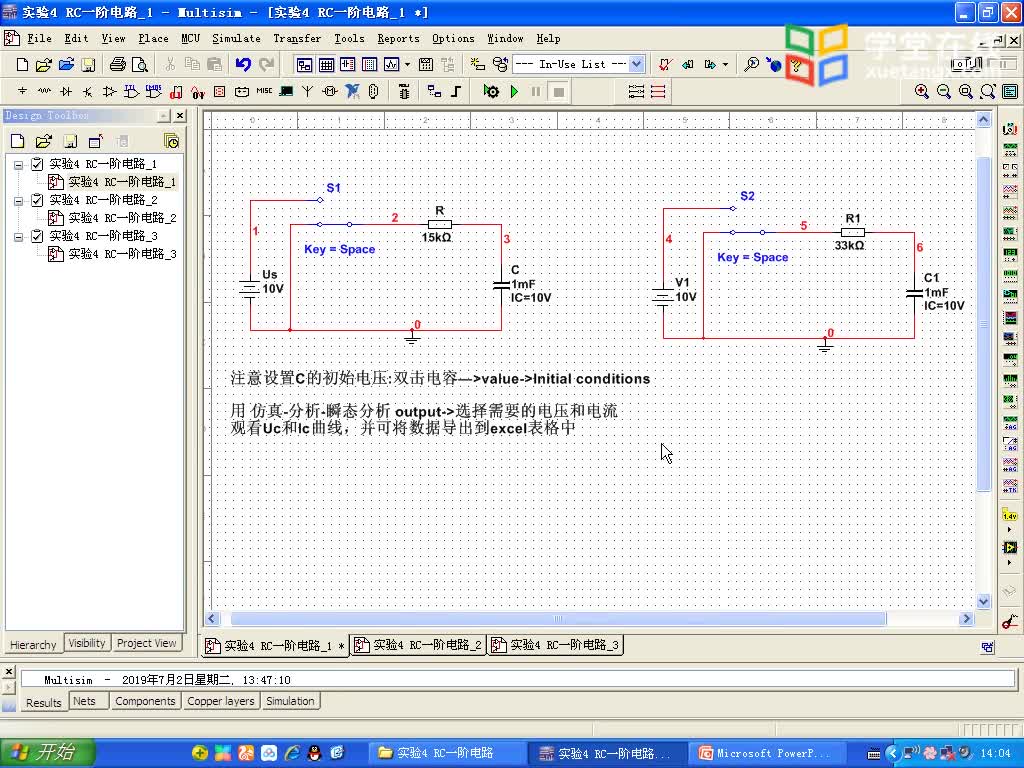The image size is (1024, 768).
Task: Select resistor R 15kΩ in the schematic
Action: point(440,224)
